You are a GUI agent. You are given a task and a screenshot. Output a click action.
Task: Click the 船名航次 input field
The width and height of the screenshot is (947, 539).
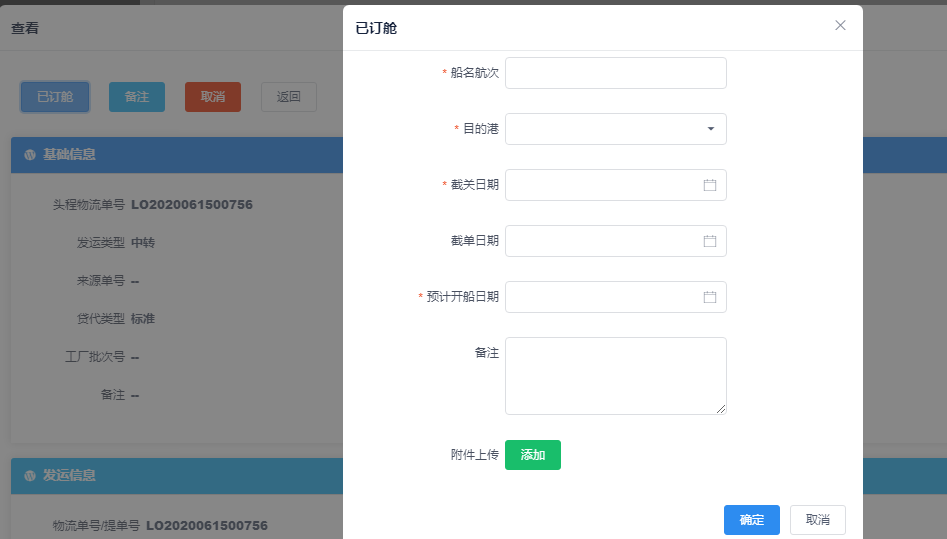pos(615,73)
